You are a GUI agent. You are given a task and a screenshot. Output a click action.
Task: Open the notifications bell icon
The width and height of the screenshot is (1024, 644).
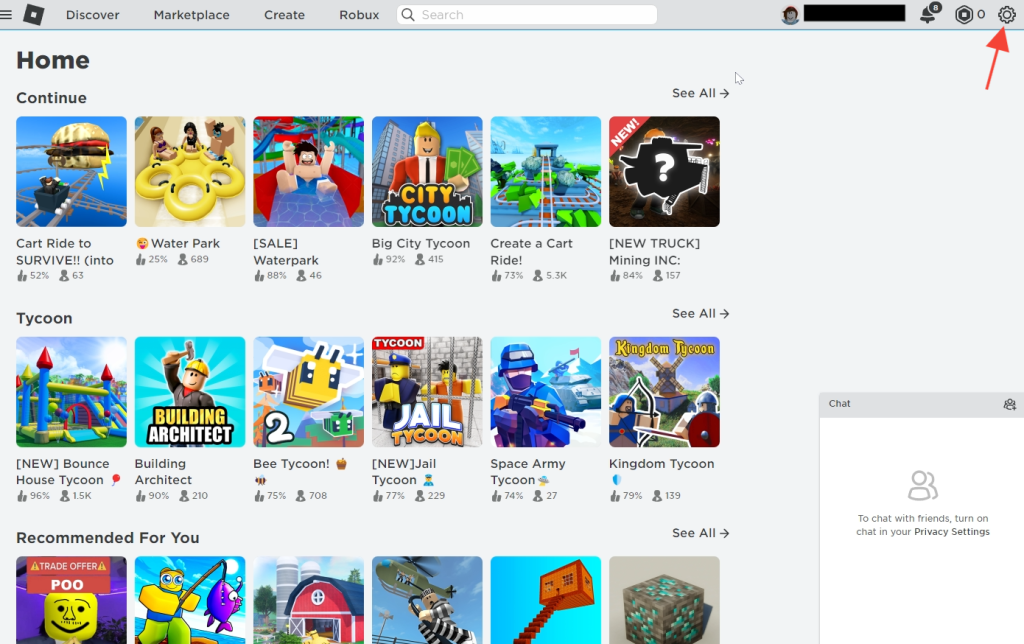pos(929,14)
